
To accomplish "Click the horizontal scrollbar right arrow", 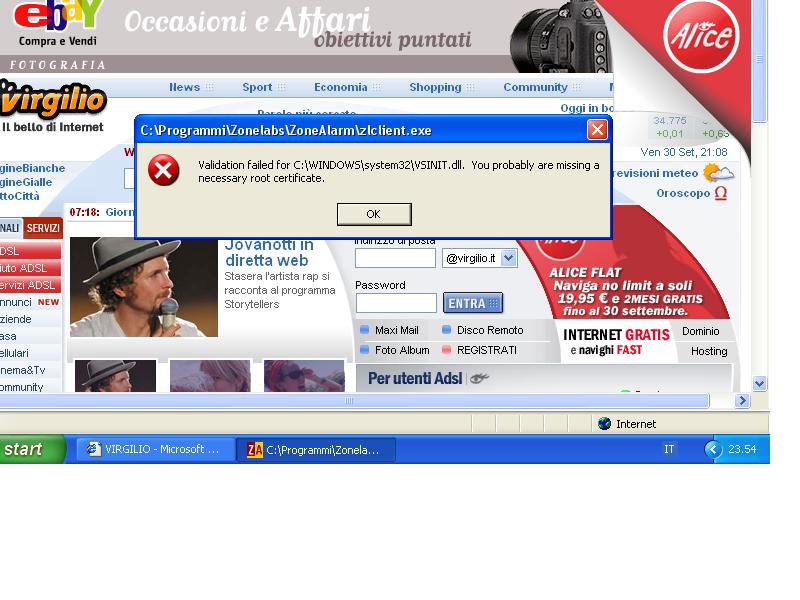I will [x=742, y=401].
